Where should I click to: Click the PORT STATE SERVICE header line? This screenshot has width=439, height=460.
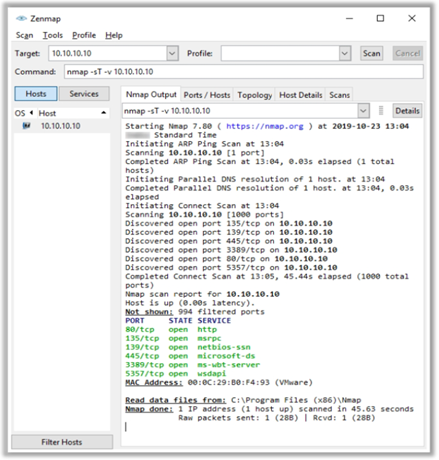tap(178, 321)
